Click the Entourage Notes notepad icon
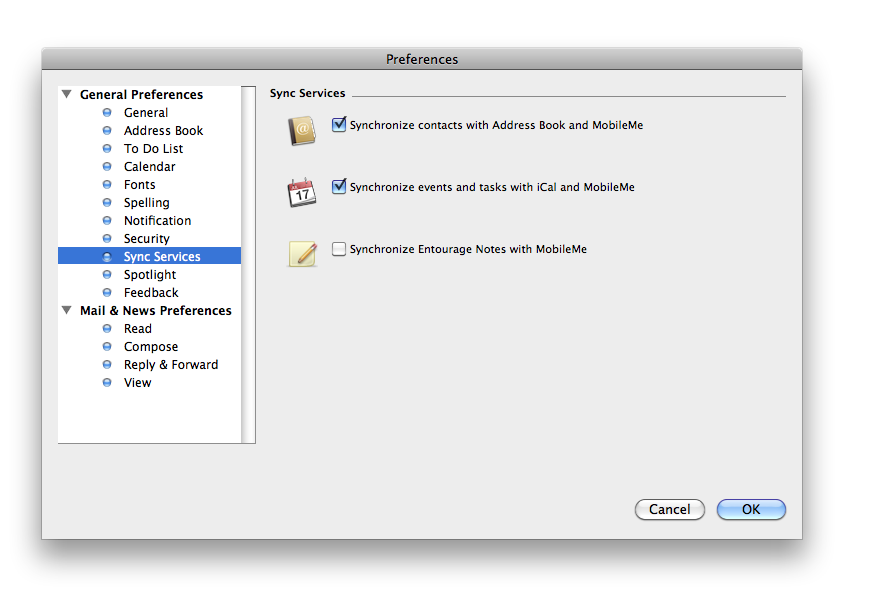 click(303, 254)
